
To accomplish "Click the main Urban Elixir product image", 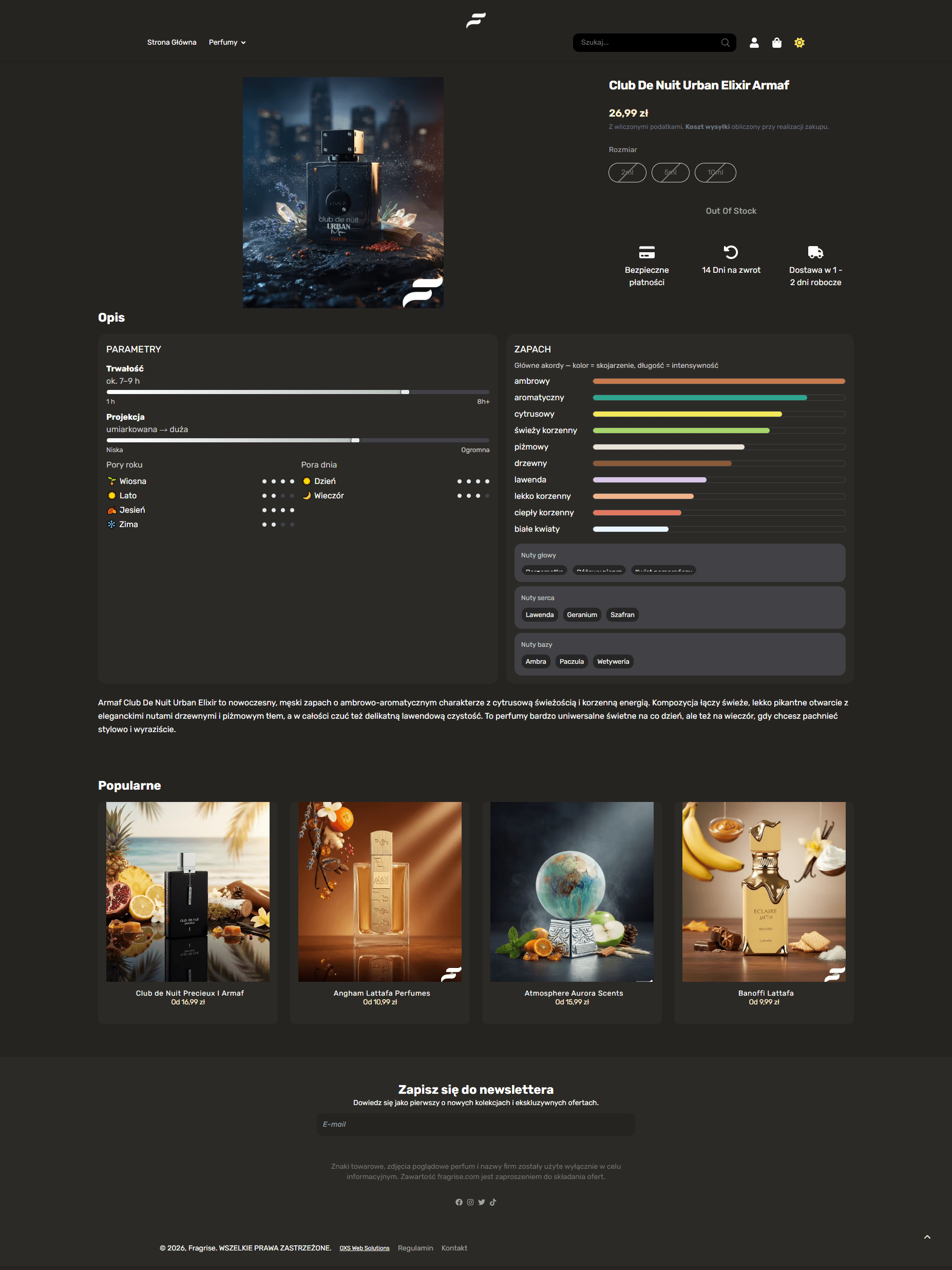I will click(x=343, y=193).
